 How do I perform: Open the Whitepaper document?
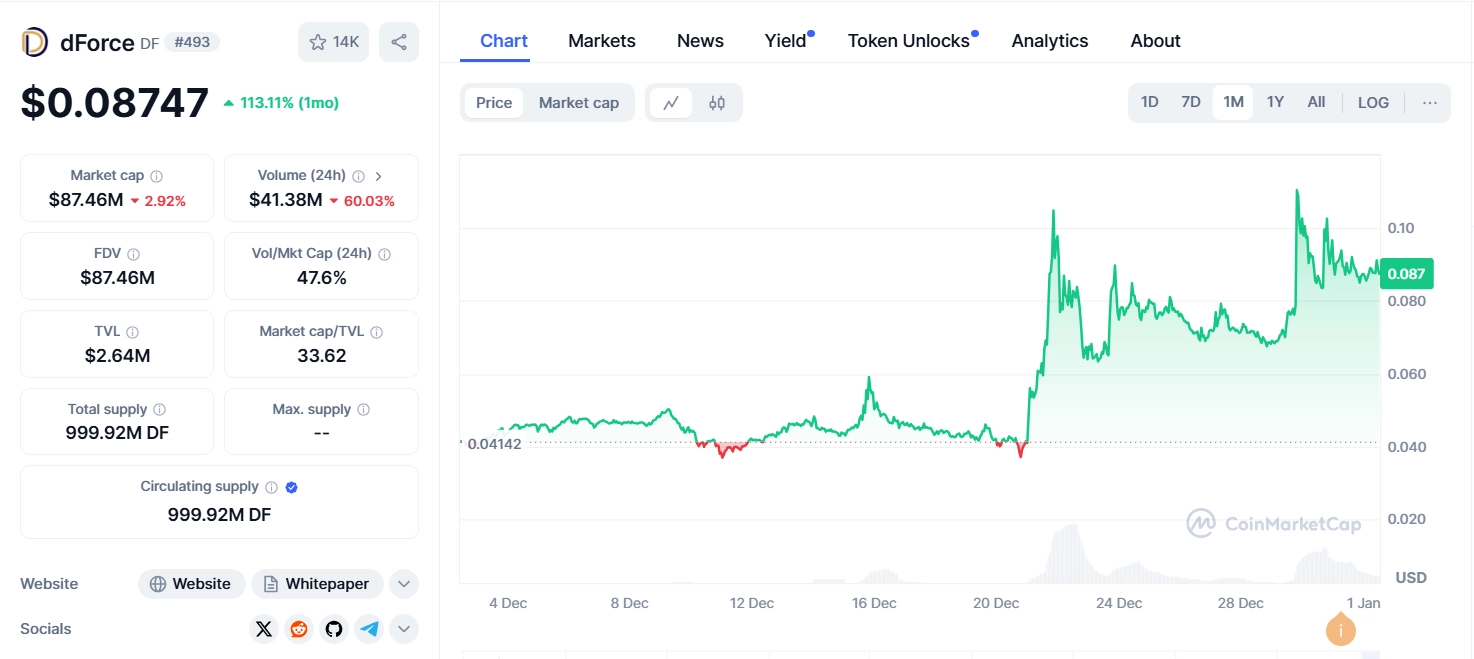[317, 584]
